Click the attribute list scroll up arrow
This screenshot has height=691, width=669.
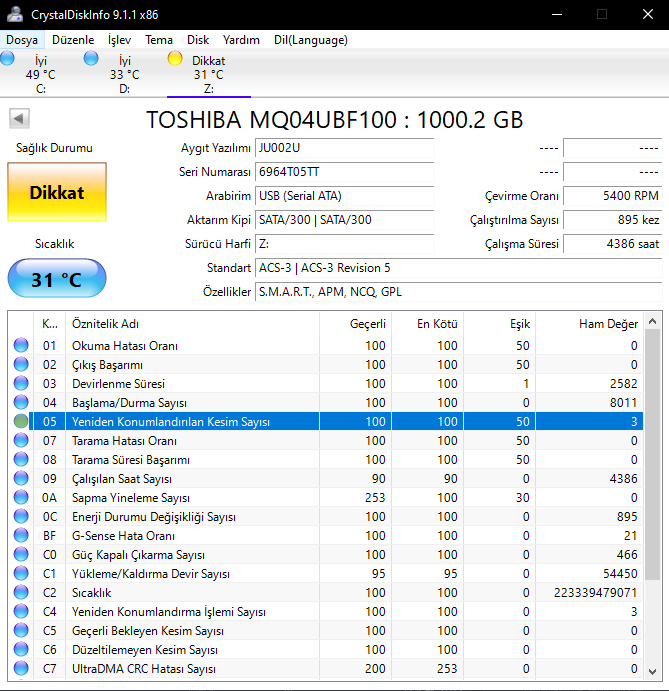[653, 321]
